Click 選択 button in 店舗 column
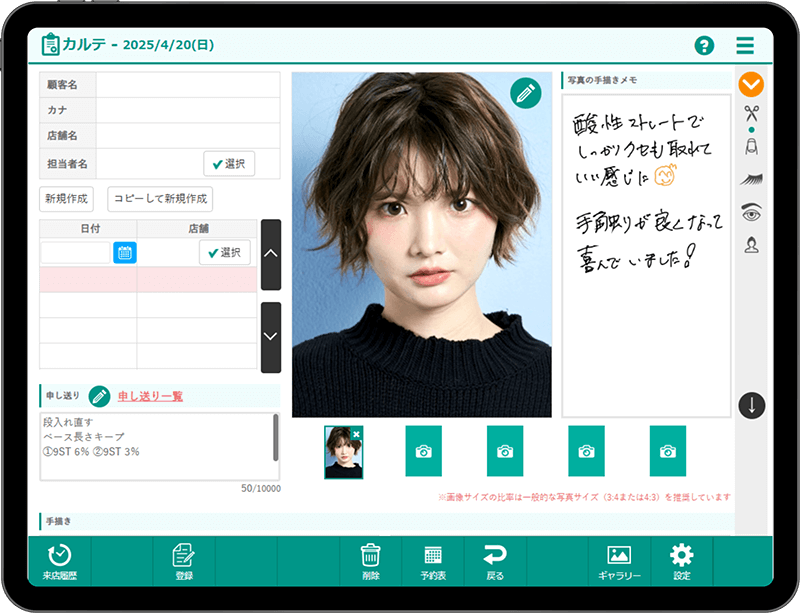The image size is (800, 613). pos(224,252)
